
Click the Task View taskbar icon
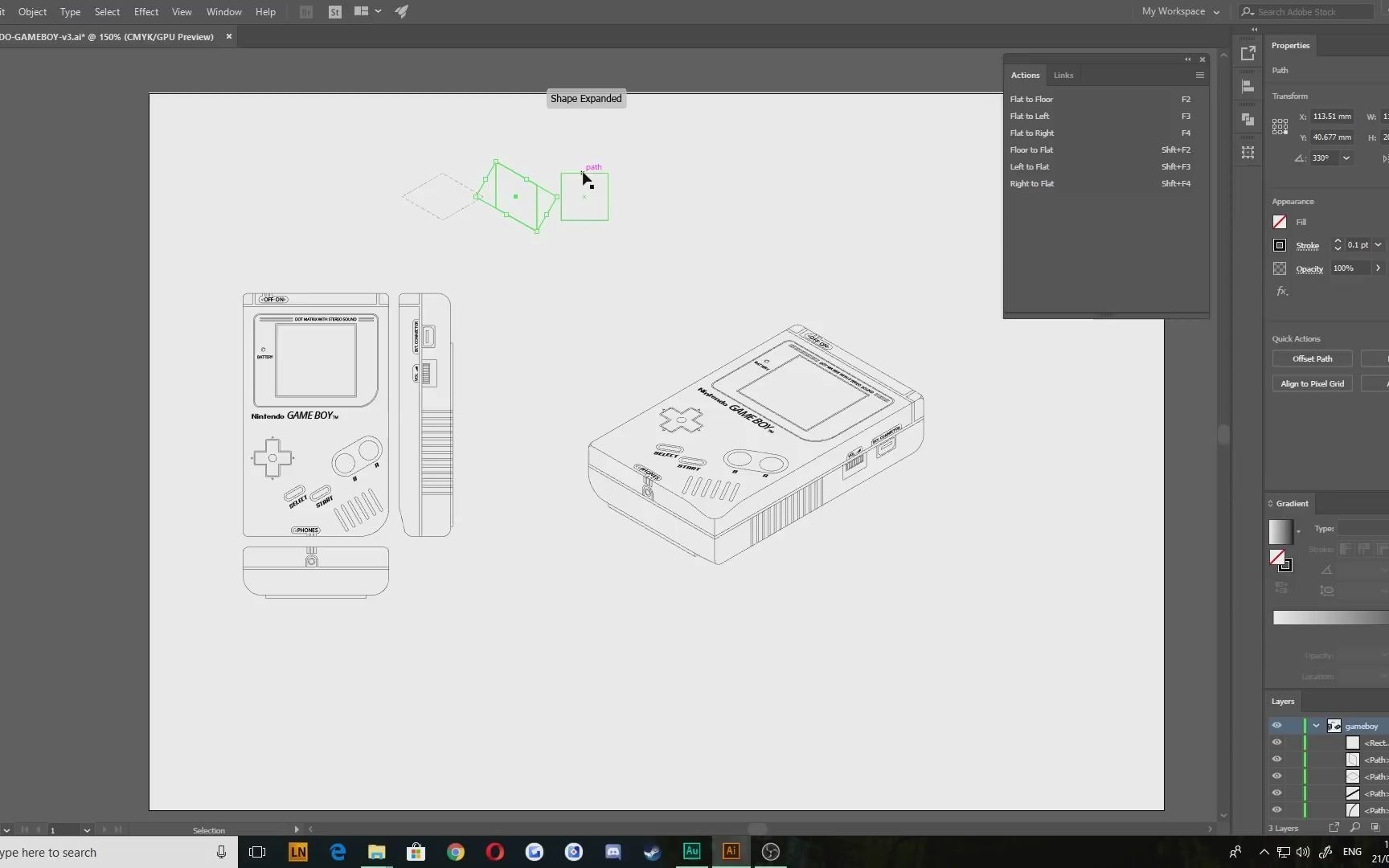257,852
